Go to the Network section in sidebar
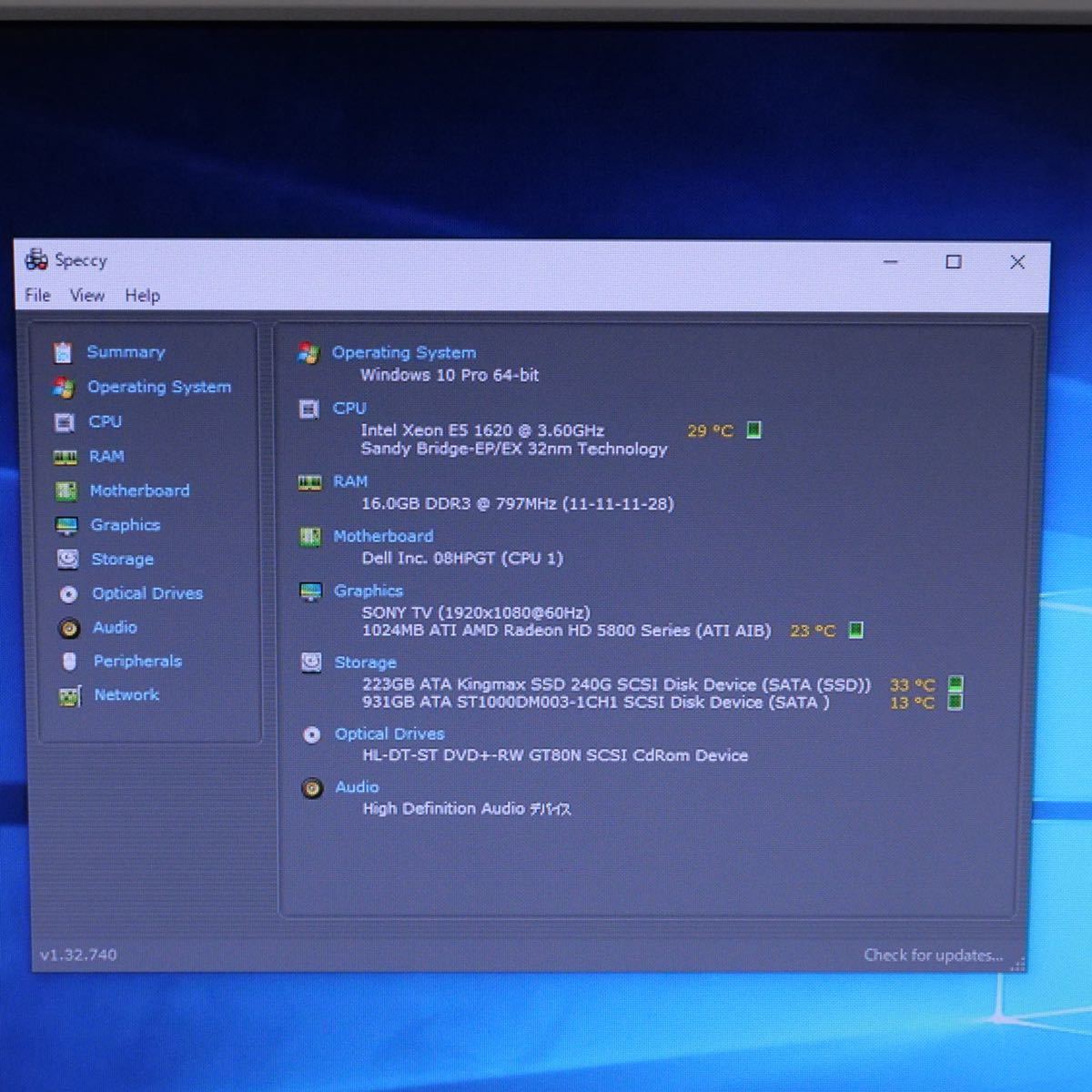Screen dimensions: 1092x1092 [126, 695]
